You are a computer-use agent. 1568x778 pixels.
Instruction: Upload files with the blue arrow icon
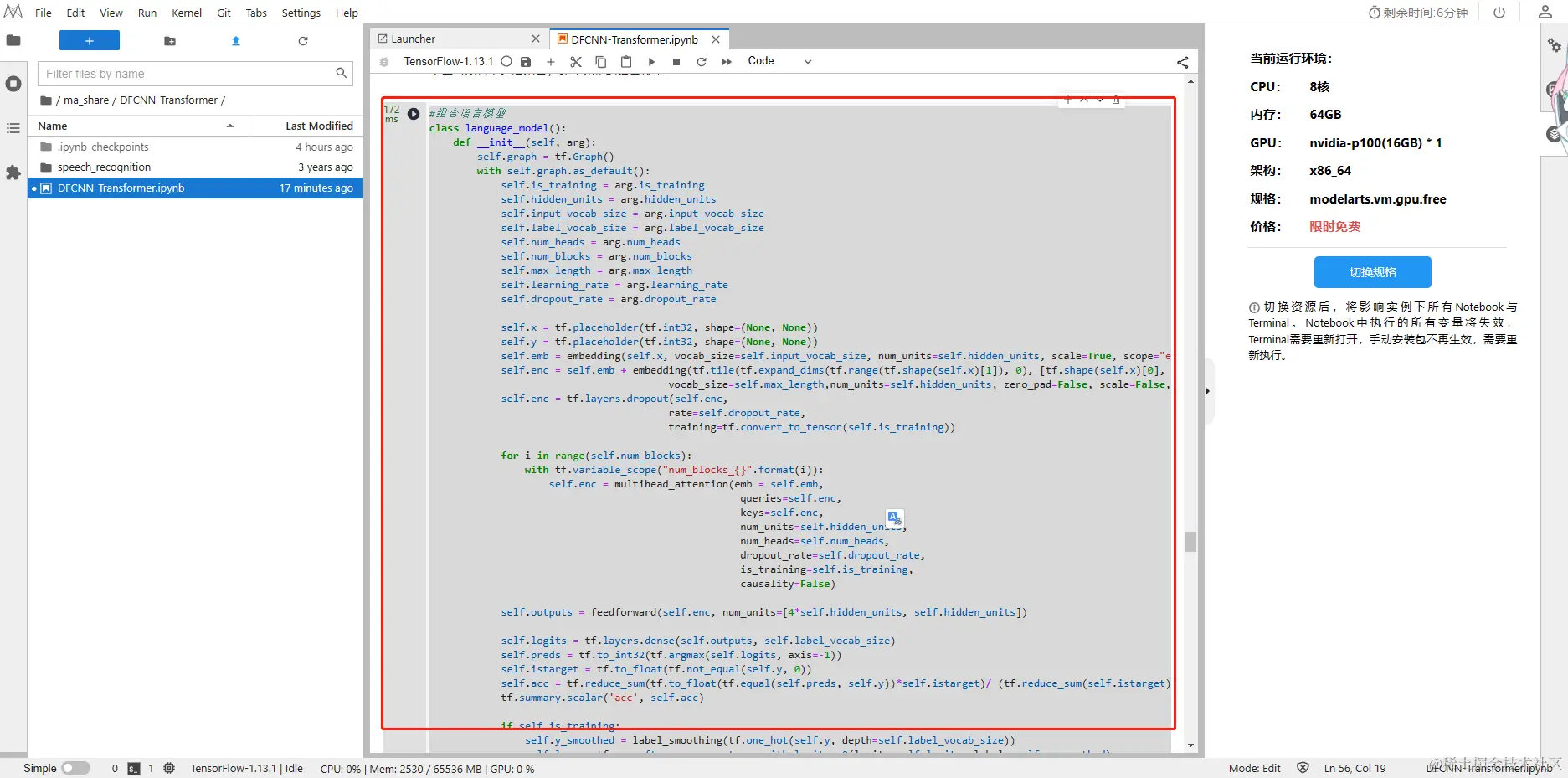(236, 41)
